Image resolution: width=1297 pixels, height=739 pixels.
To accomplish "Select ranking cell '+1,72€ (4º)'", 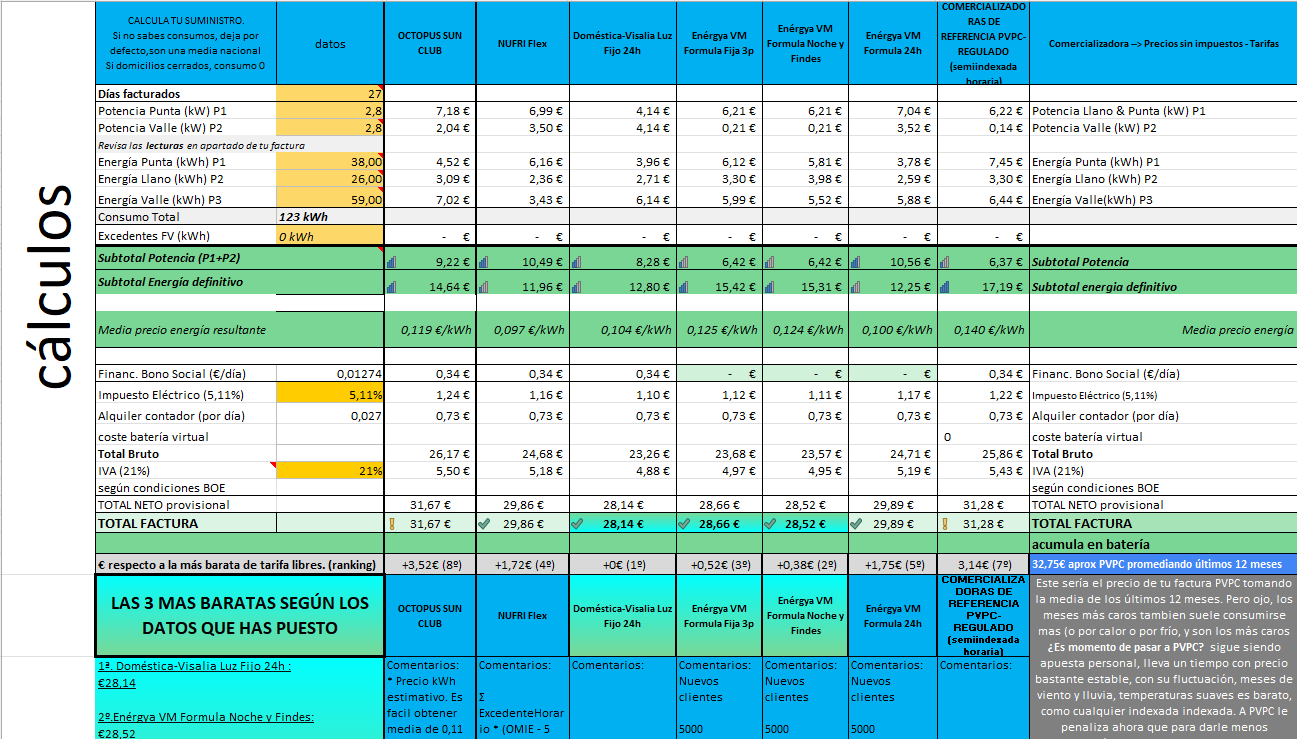I will pos(523,564).
